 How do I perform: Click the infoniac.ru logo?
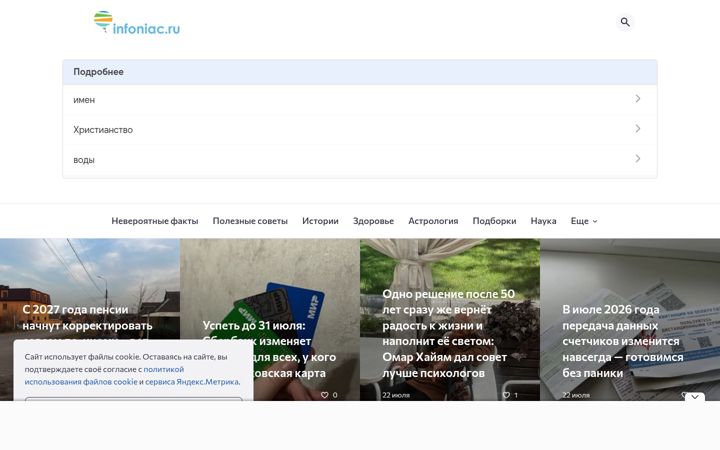click(x=137, y=22)
